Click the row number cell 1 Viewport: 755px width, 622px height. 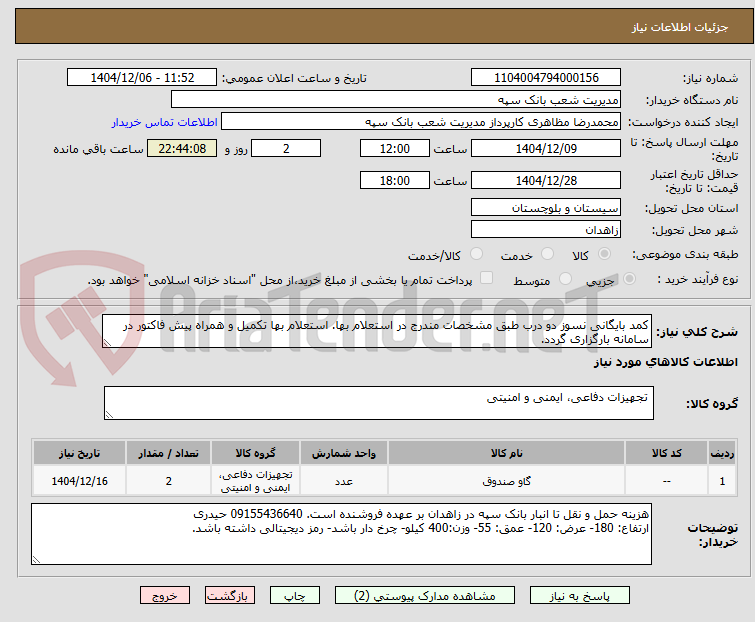[x=722, y=480]
